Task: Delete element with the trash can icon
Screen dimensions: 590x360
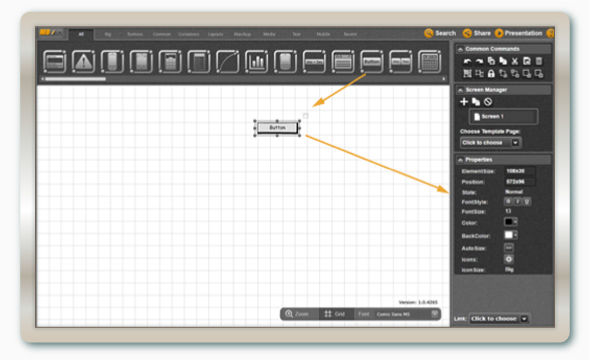Action: (x=539, y=61)
